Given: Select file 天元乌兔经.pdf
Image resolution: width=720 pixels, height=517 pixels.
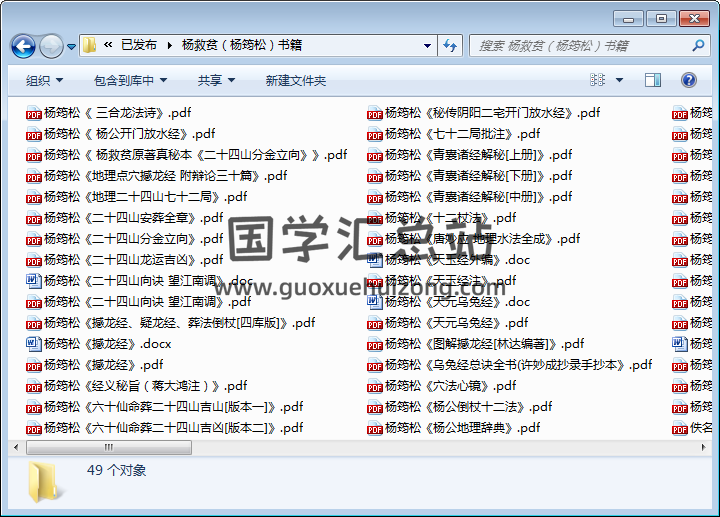Looking at the screenshot, I should [x=448, y=323].
